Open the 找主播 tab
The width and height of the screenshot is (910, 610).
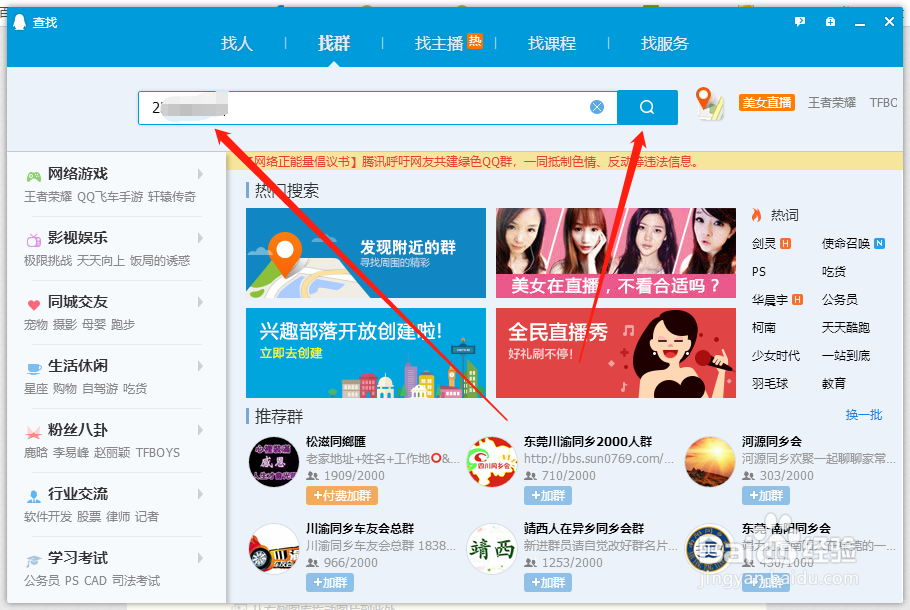click(x=439, y=43)
